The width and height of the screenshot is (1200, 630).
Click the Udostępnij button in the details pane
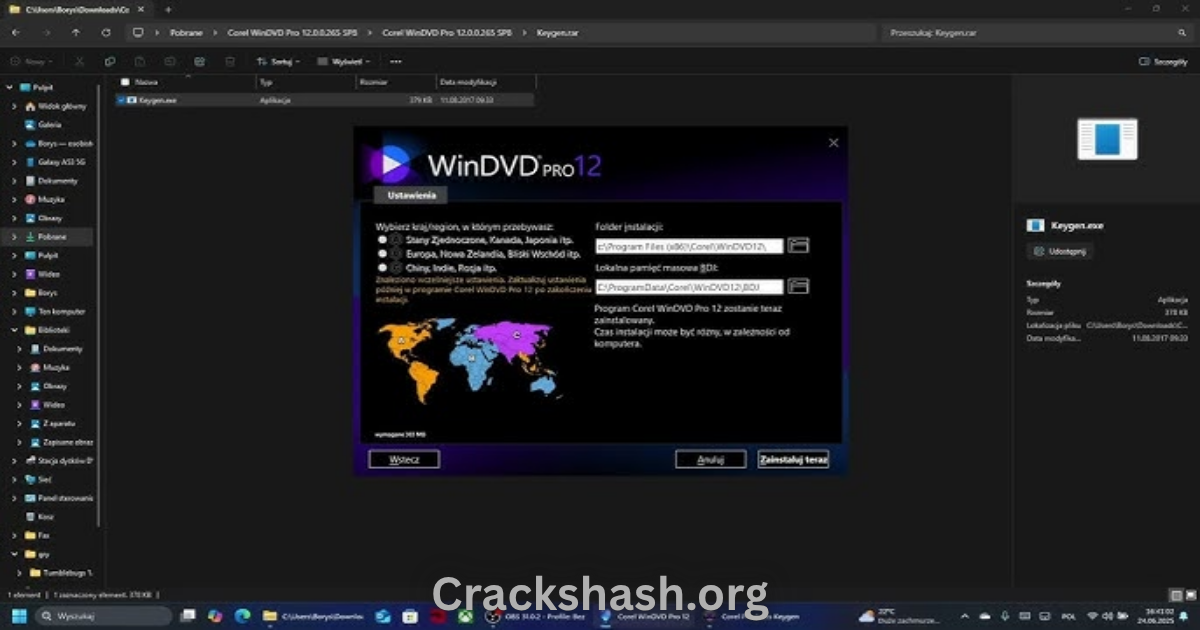[x=1061, y=251]
